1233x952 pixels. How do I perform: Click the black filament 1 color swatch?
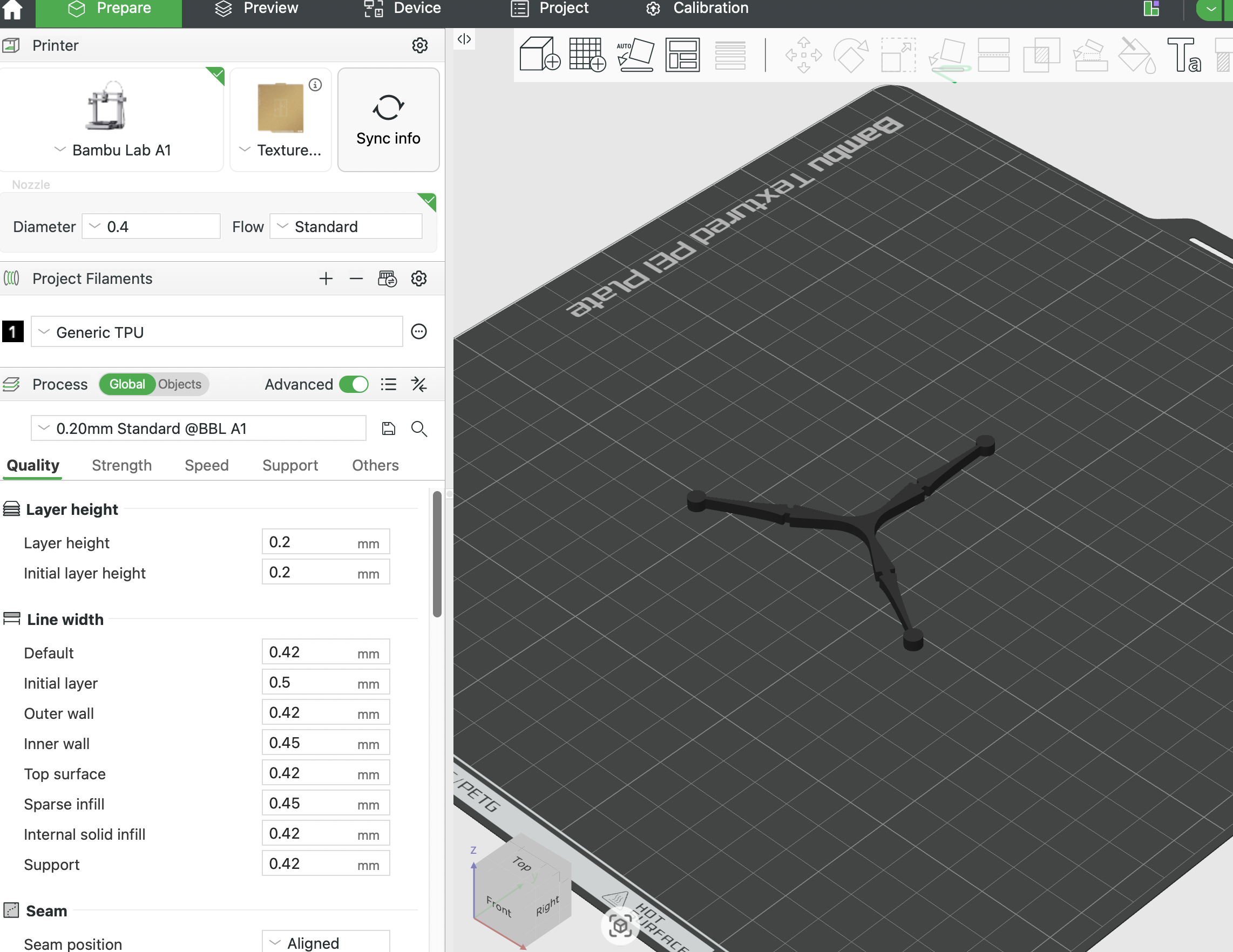click(x=12, y=332)
